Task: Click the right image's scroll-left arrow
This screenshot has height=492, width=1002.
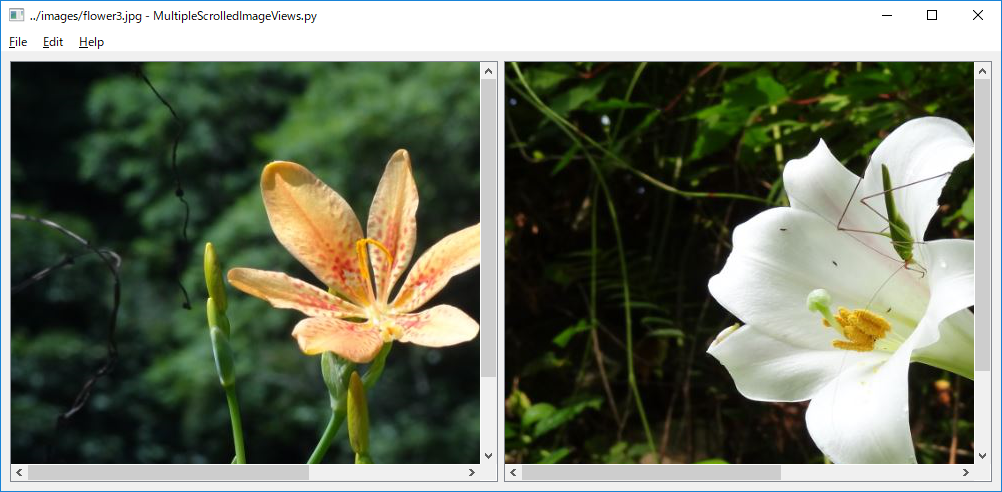Action: 513,473
